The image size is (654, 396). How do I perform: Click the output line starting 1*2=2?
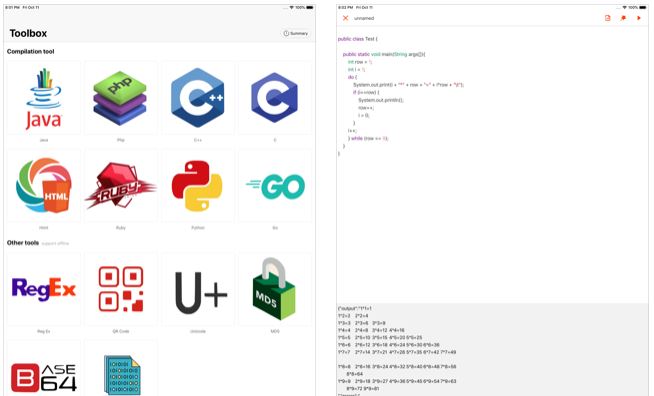pos(353,316)
